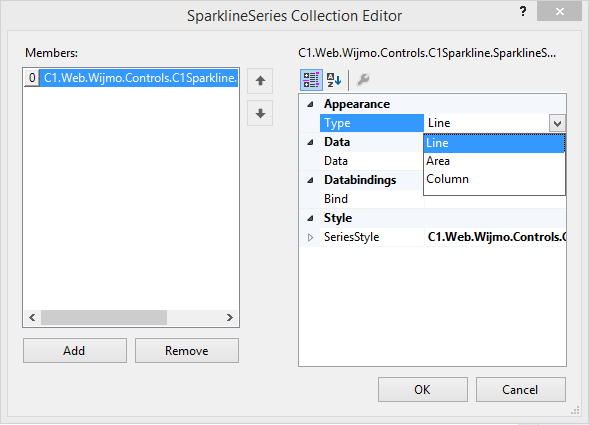The width and height of the screenshot is (589, 425).
Task: Choose Area from Type list
Action: tap(494, 161)
